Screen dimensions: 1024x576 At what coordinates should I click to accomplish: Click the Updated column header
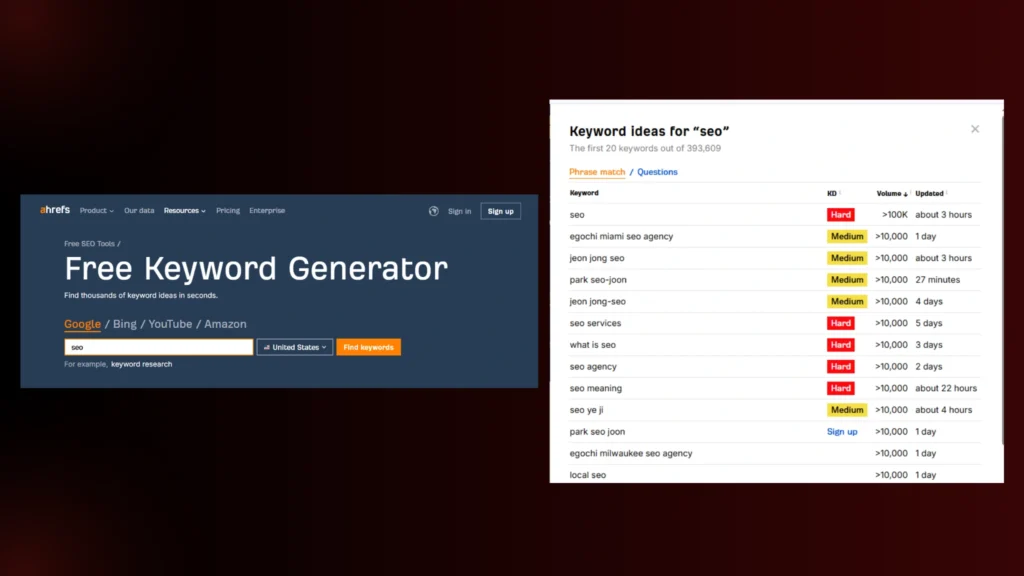click(x=929, y=193)
